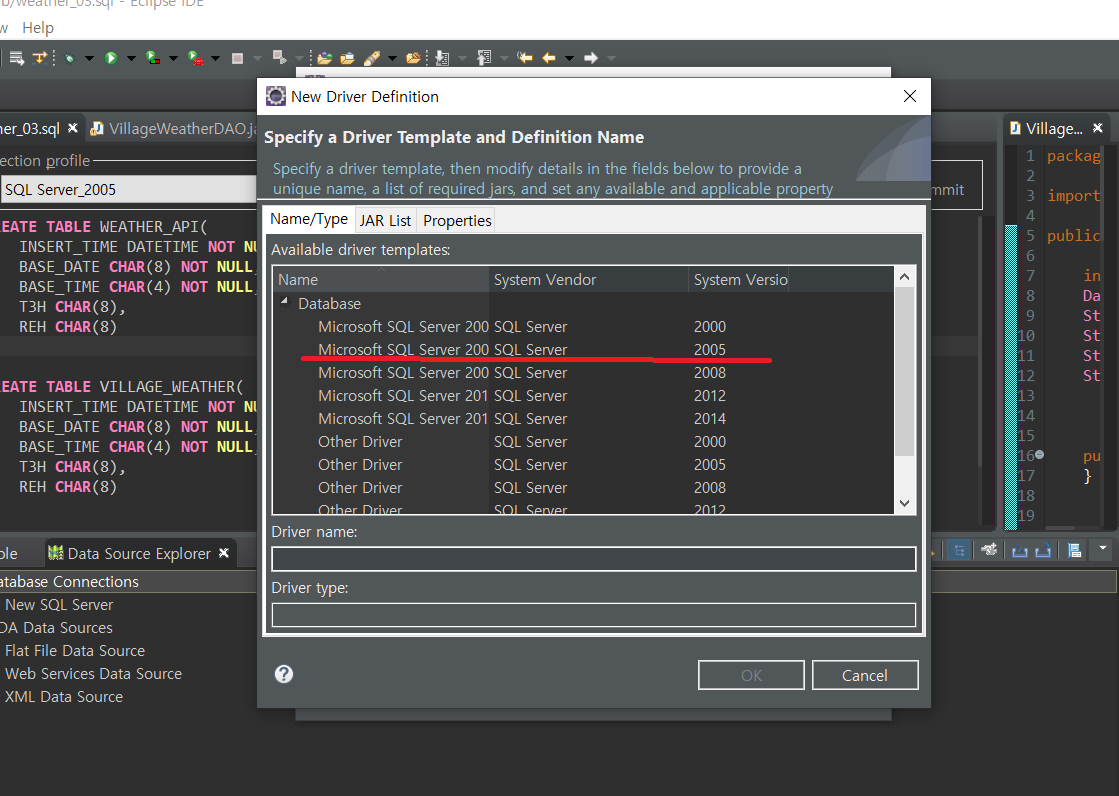Open the Back history dropdown arrow
1119x796 pixels.
[569, 59]
